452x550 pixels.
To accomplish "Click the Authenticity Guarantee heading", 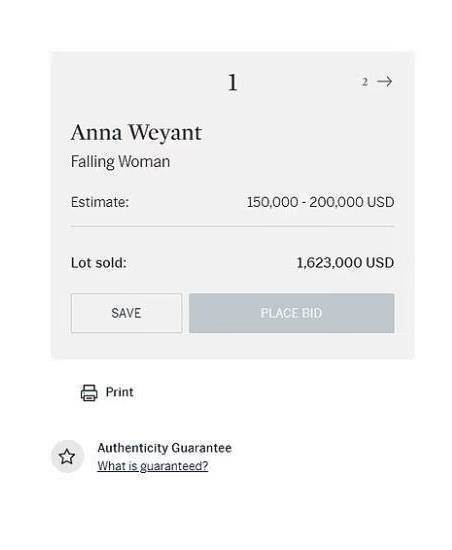I will (164, 448).
